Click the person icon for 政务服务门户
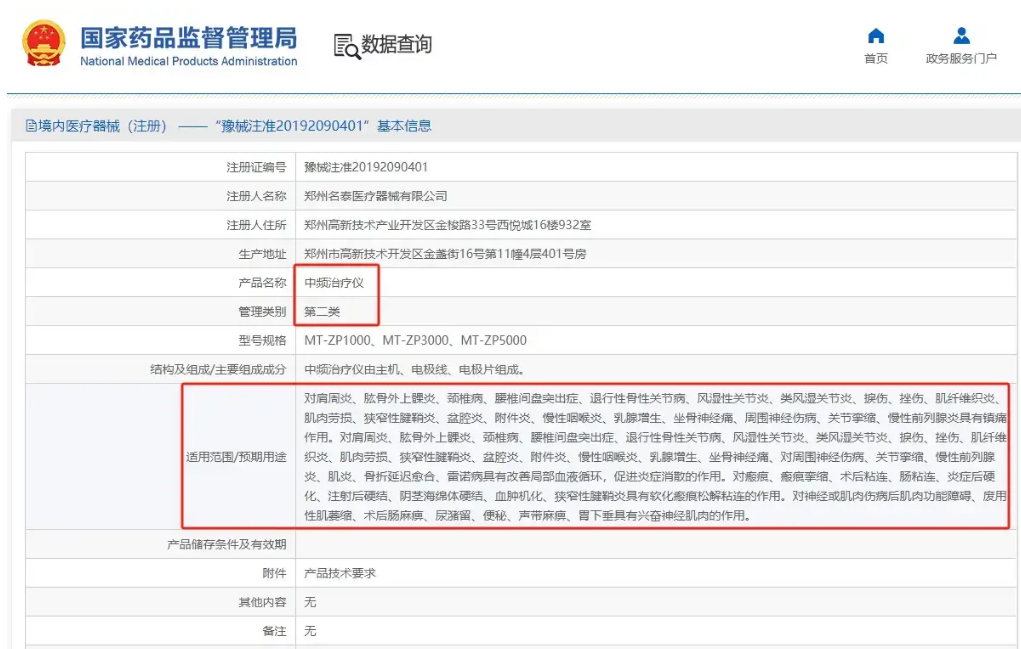Image resolution: width=1021 pixels, height=649 pixels. coord(961,36)
